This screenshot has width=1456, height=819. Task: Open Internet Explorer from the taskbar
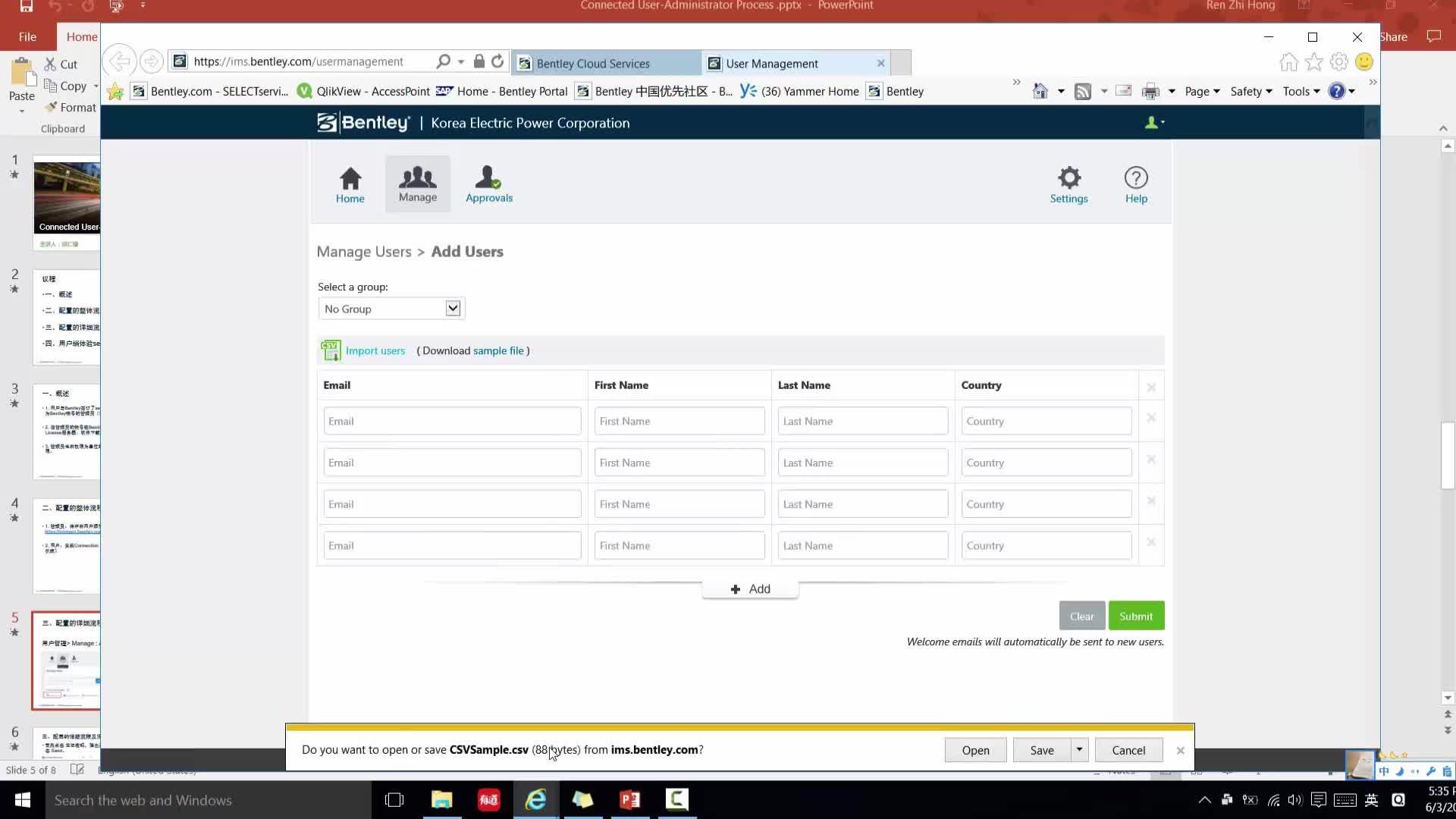coord(535,799)
